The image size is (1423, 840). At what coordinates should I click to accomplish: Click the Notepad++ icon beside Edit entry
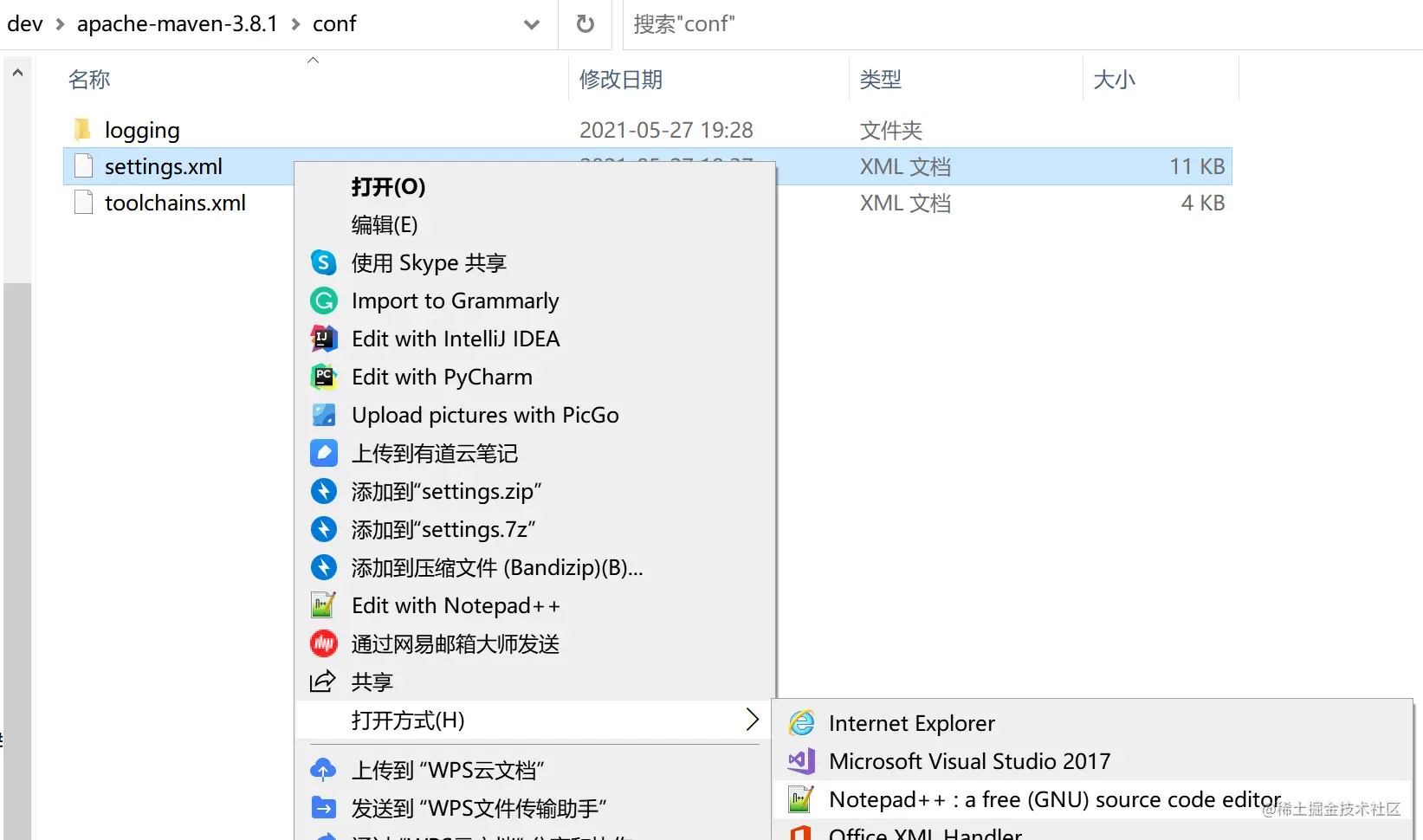tap(323, 605)
